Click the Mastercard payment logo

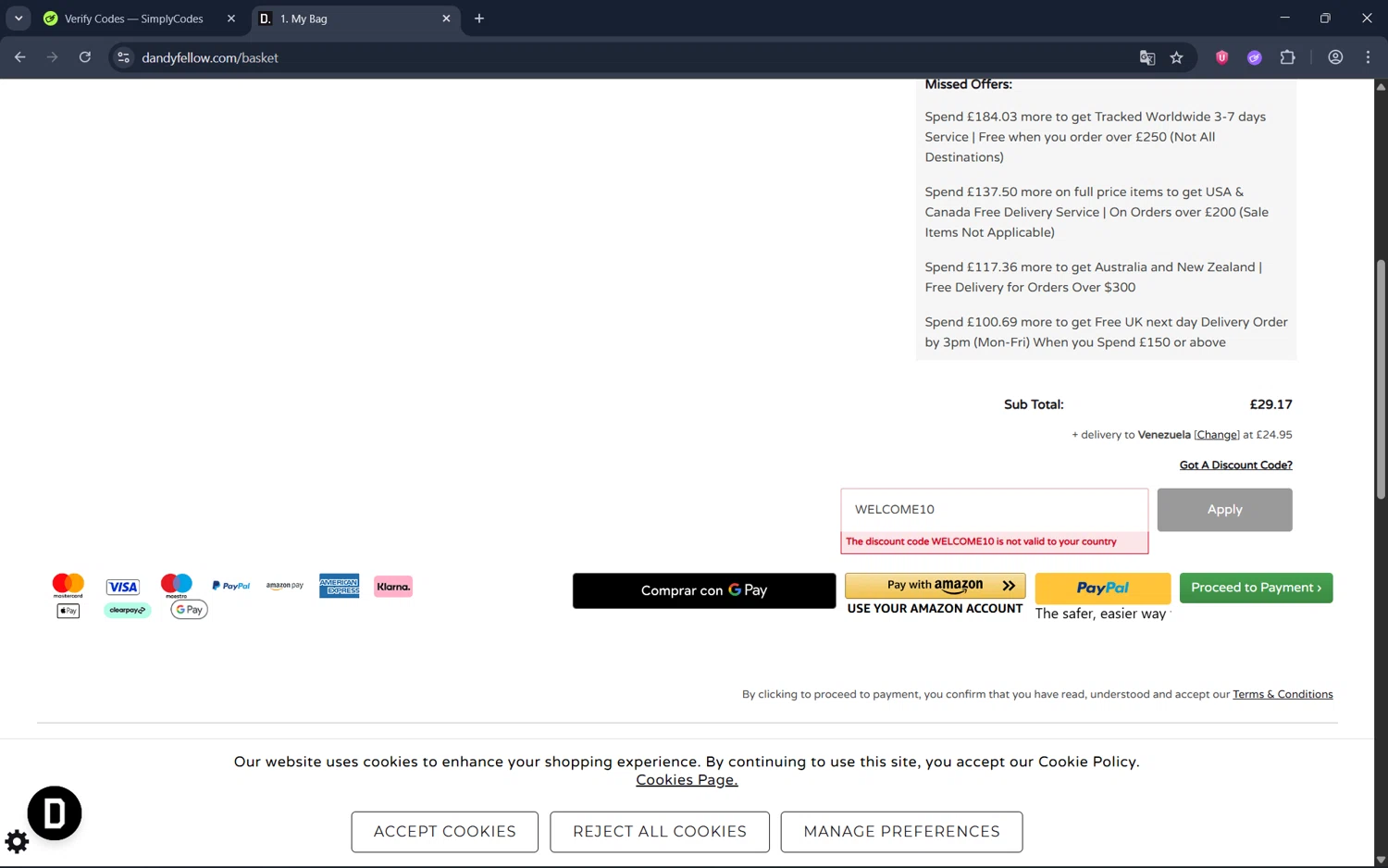point(68,586)
